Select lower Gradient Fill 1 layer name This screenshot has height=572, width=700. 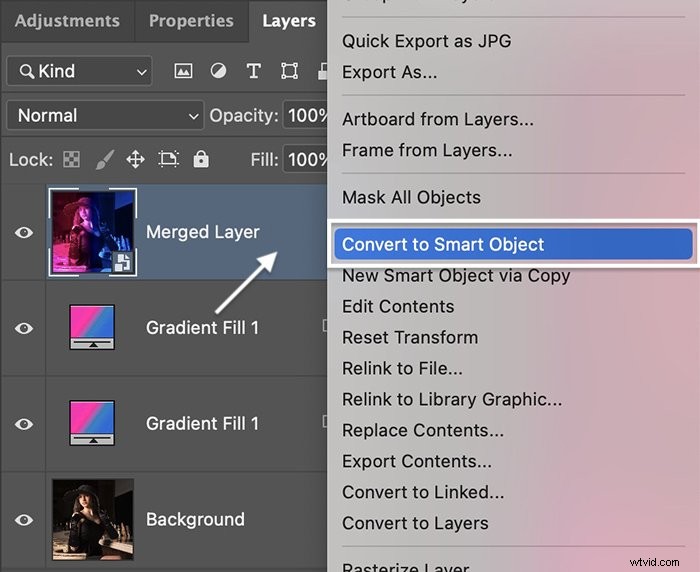[202, 423]
